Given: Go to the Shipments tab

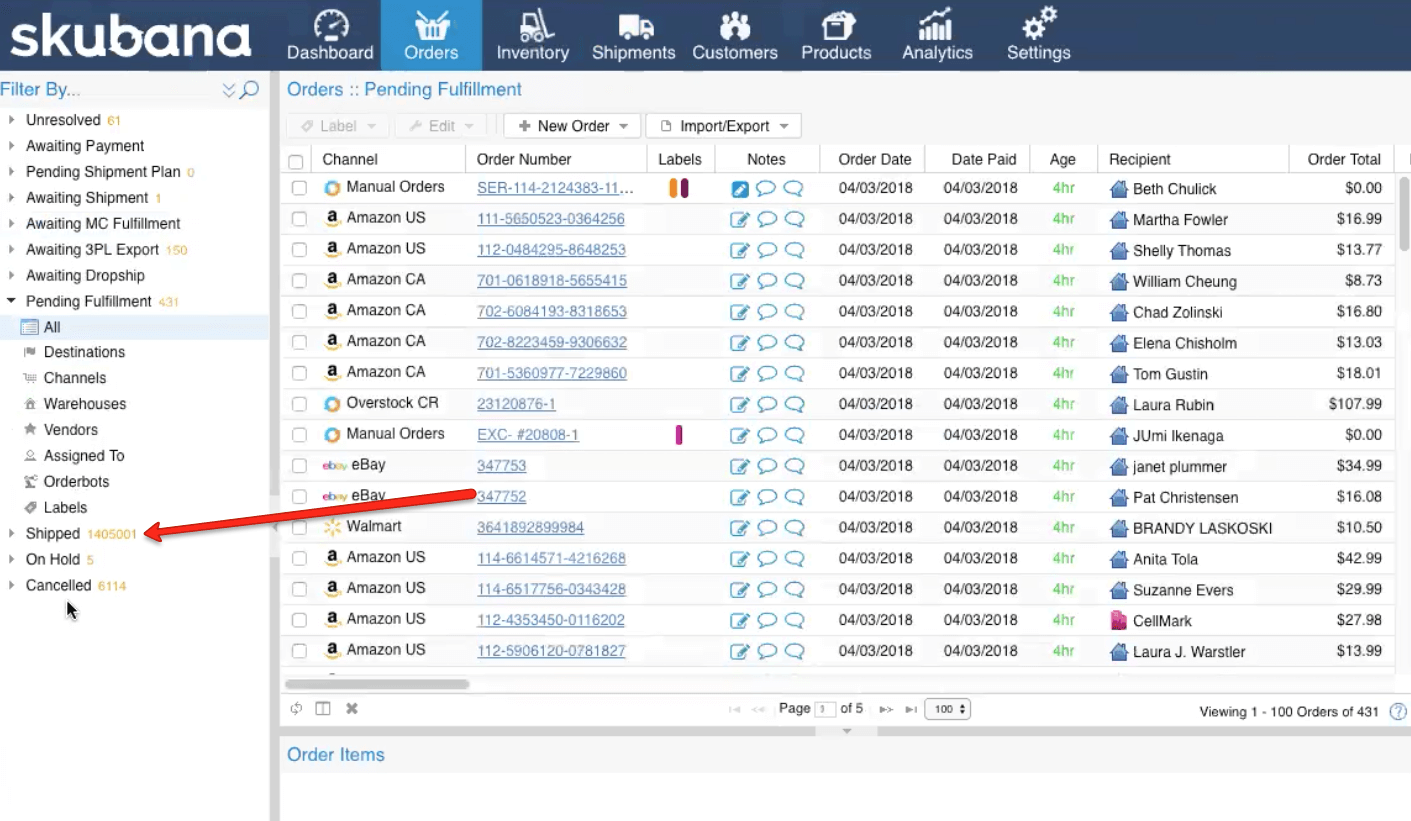Looking at the screenshot, I should point(633,36).
